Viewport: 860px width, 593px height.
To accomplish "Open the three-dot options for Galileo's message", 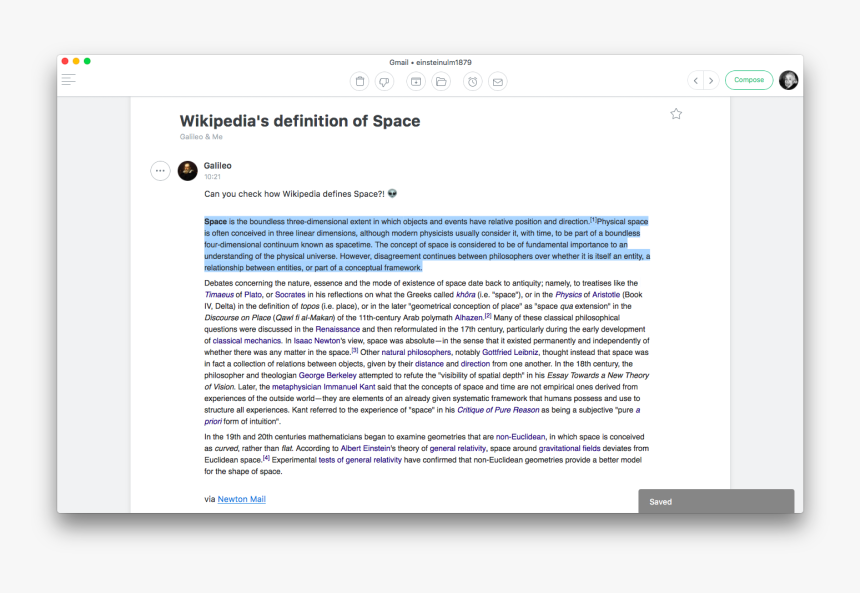I will (160, 171).
